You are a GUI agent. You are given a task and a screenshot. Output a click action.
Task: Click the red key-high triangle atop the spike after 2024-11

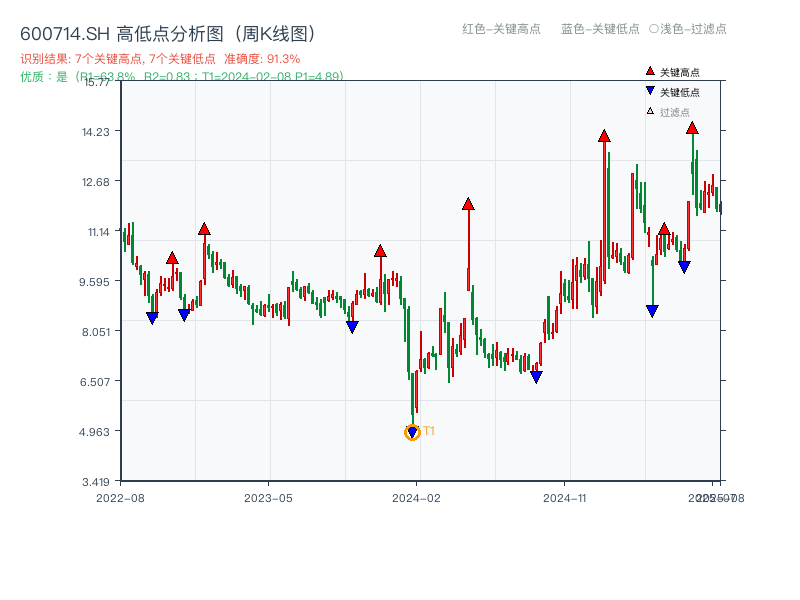click(604, 136)
